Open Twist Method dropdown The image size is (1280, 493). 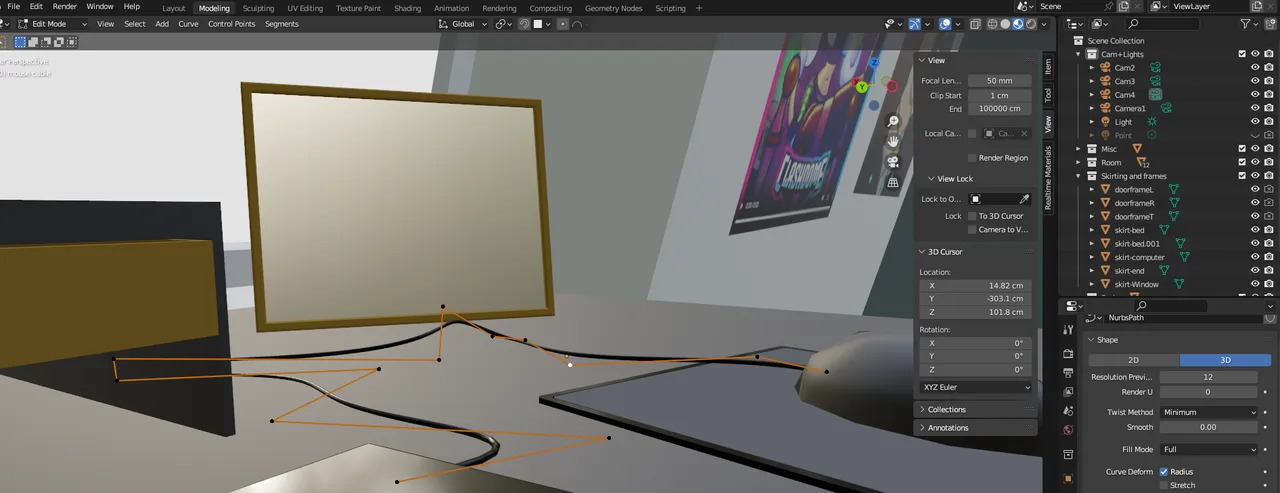pyautogui.click(x=1210, y=412)
